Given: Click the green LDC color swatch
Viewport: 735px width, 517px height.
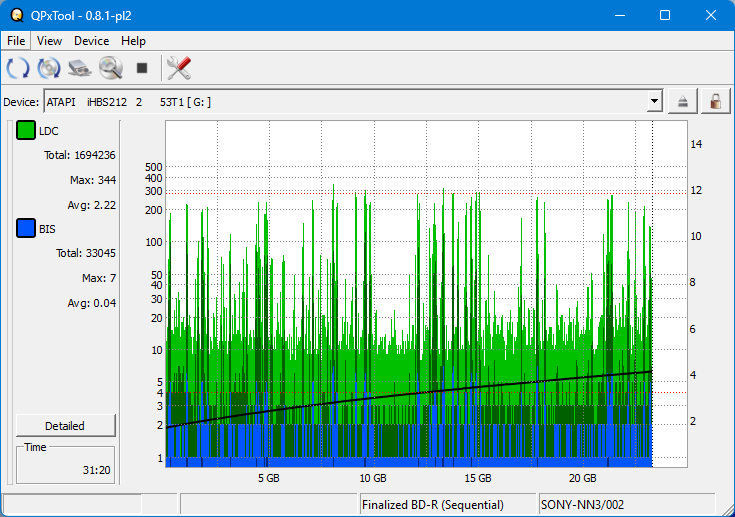Looking at the screenshot, I should click(x=26, y=130).
